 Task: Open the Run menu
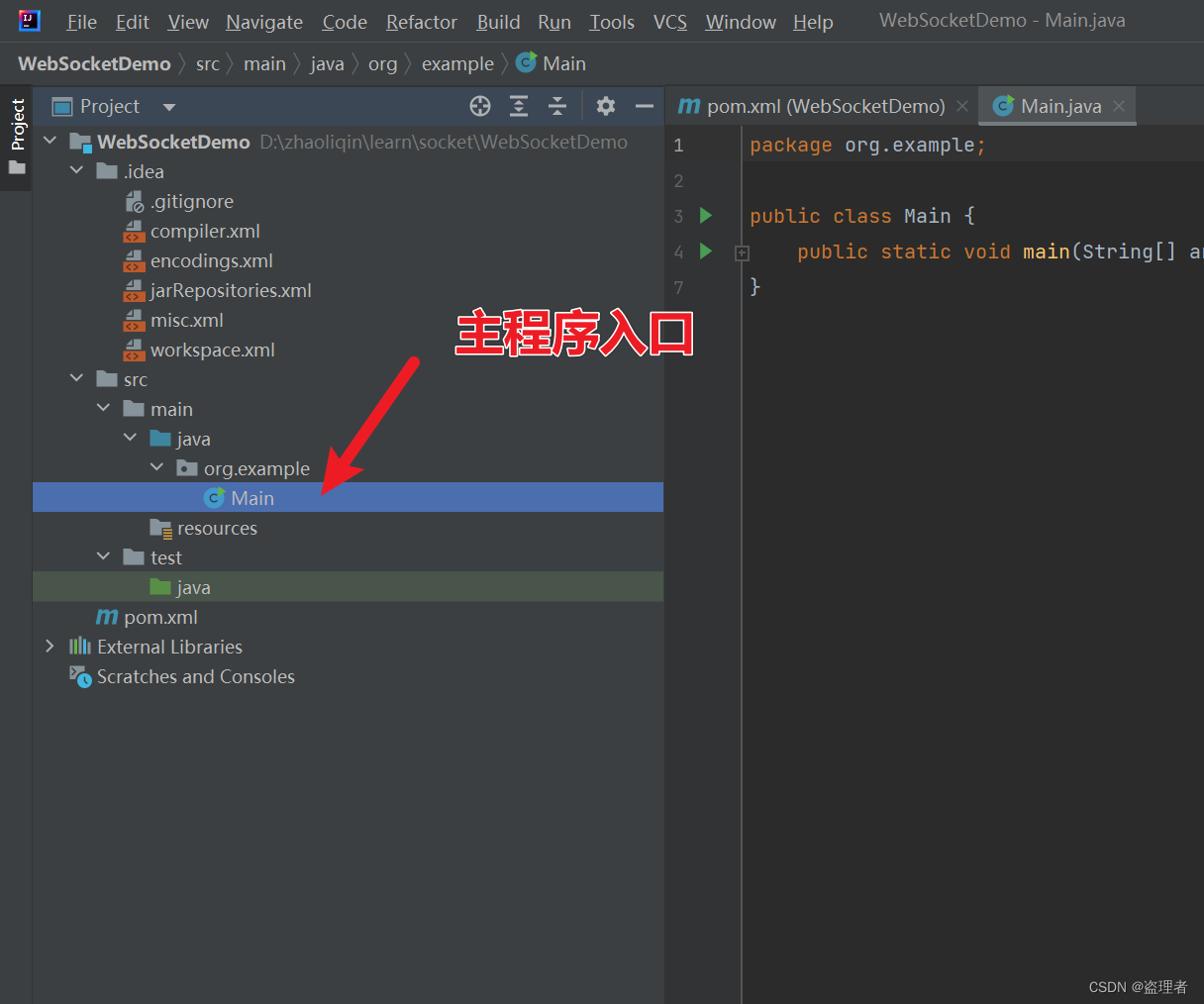554,22
